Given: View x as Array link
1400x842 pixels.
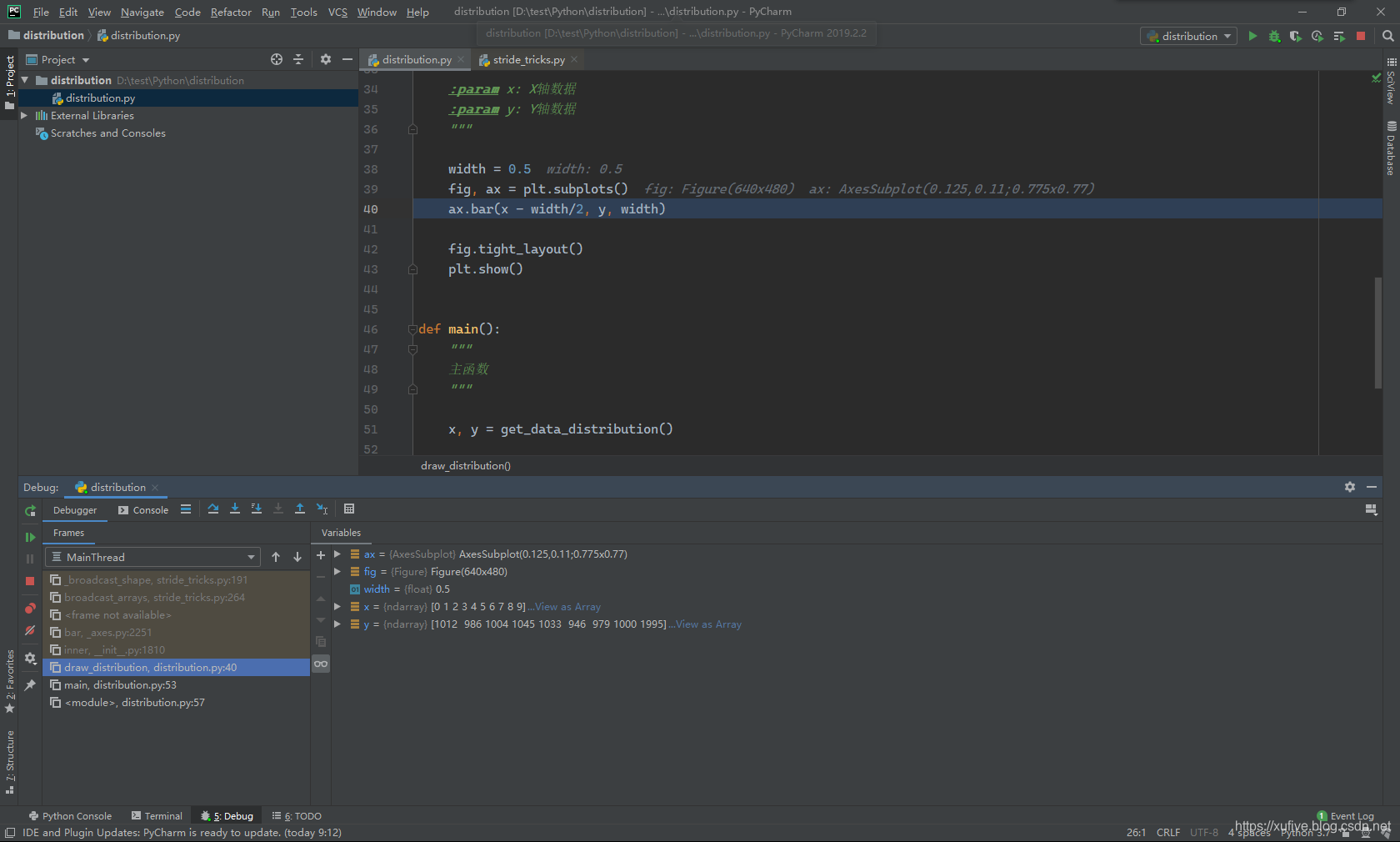Looking at the screenshot, I should pyautogui.click(x=567, y=607).
